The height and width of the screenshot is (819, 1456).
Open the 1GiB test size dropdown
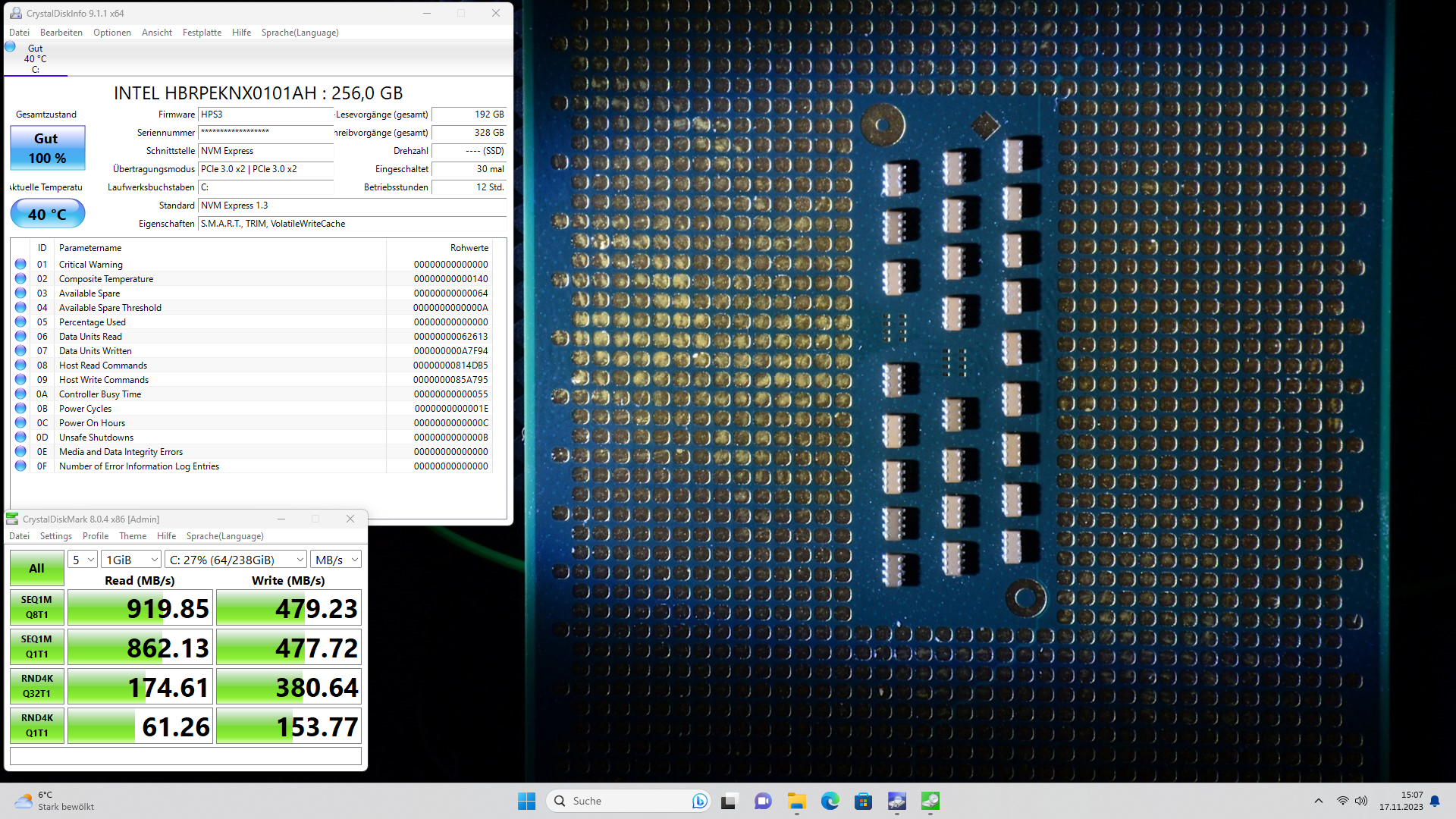(x=131, y=560)
